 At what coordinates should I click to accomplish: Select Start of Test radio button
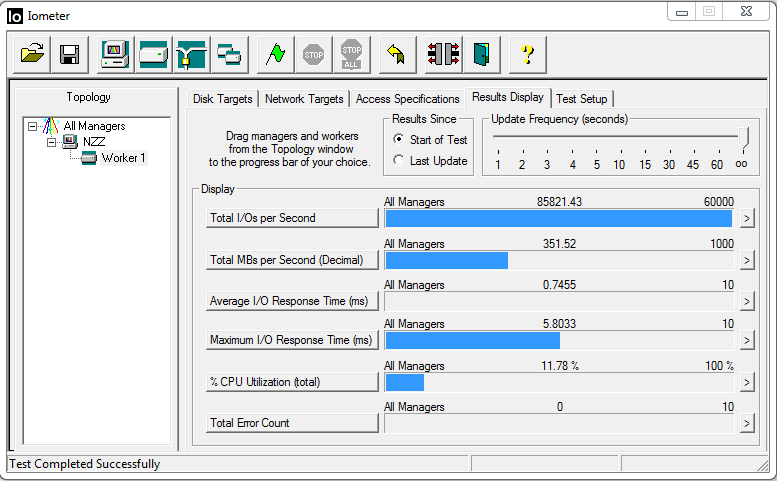click(x=398, y=139)
